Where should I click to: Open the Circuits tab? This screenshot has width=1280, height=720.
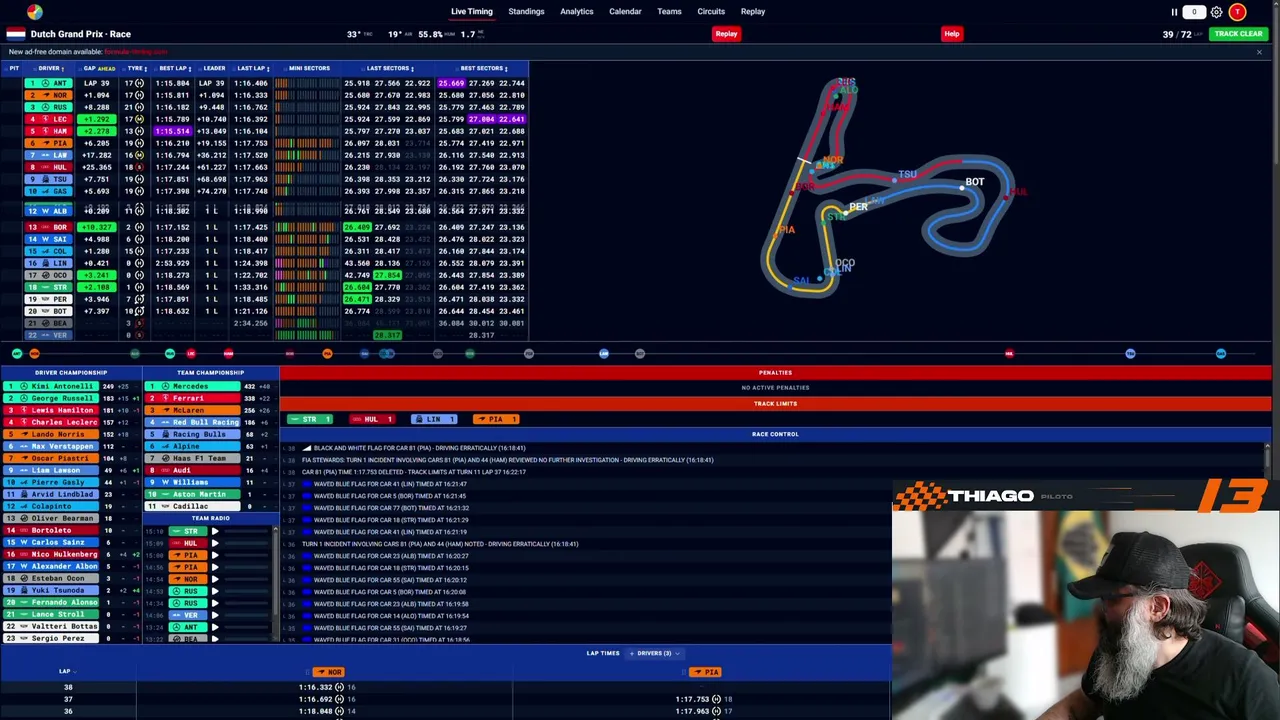[x=711, y=12]
